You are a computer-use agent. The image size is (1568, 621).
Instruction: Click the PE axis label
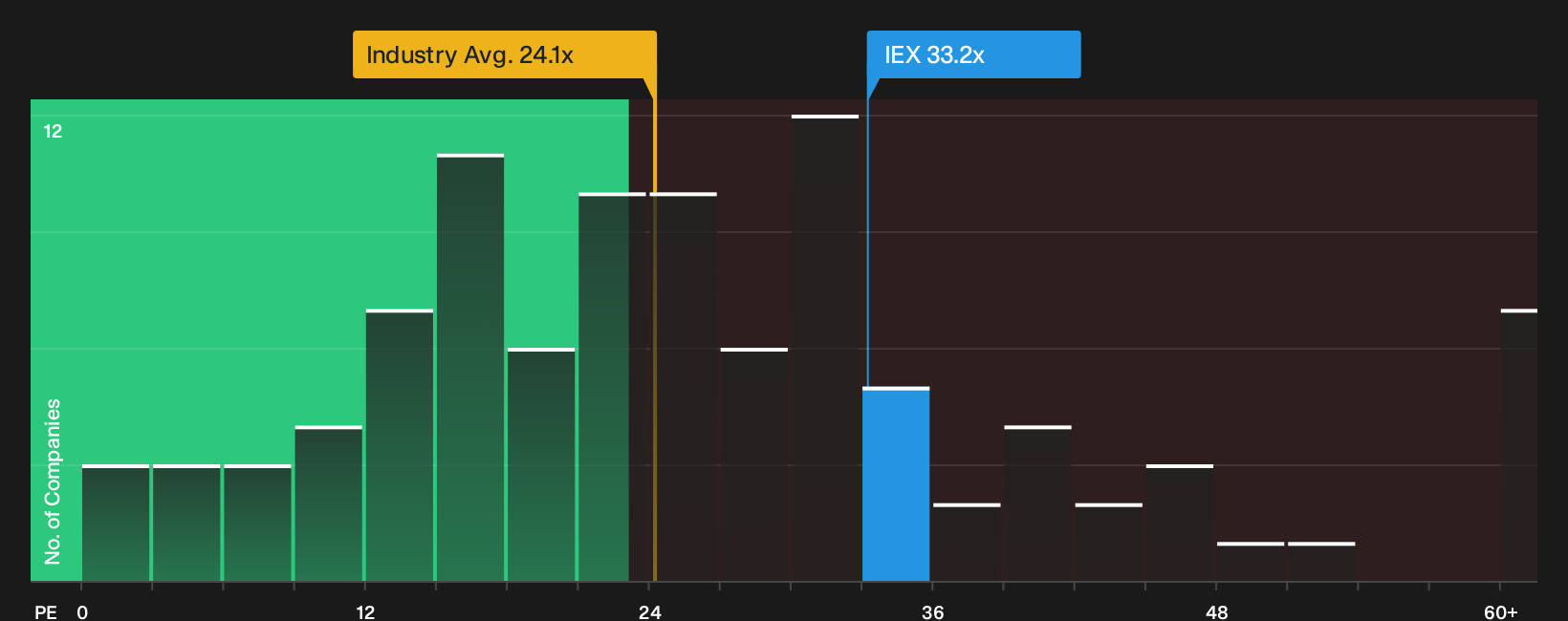(x=45, y=611)
